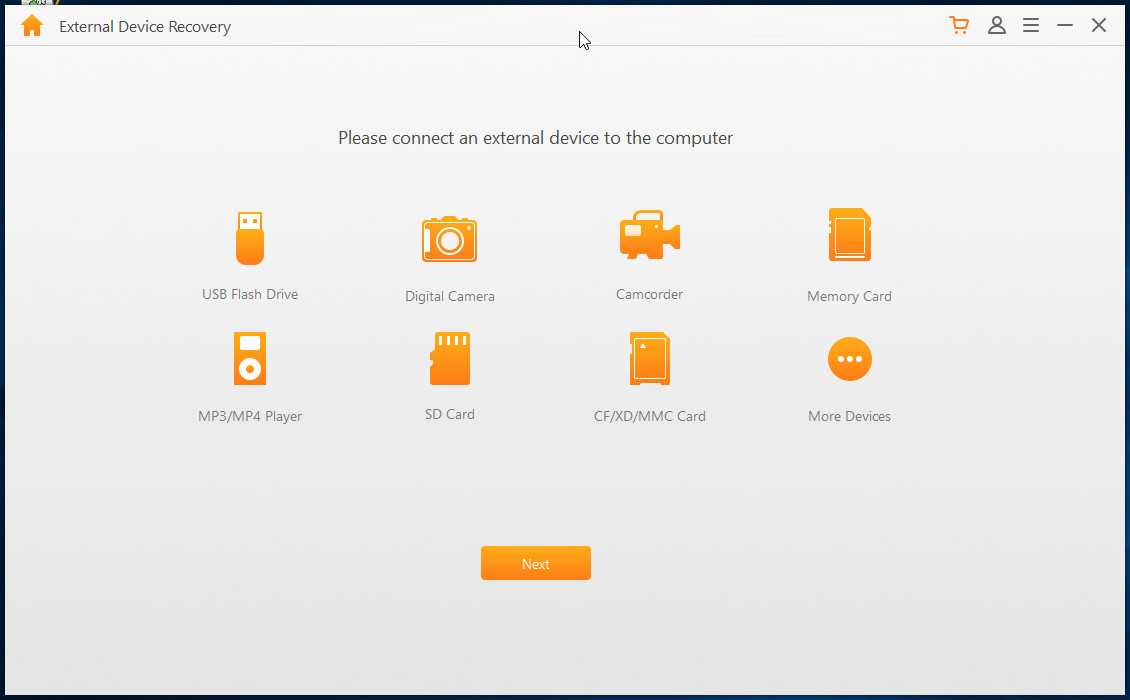Image resolution: width=1130 pixels, height=700 pixels.
Task: Choose the Digital Camera icon
Action: pyautogui.click(x=449, y=239)
